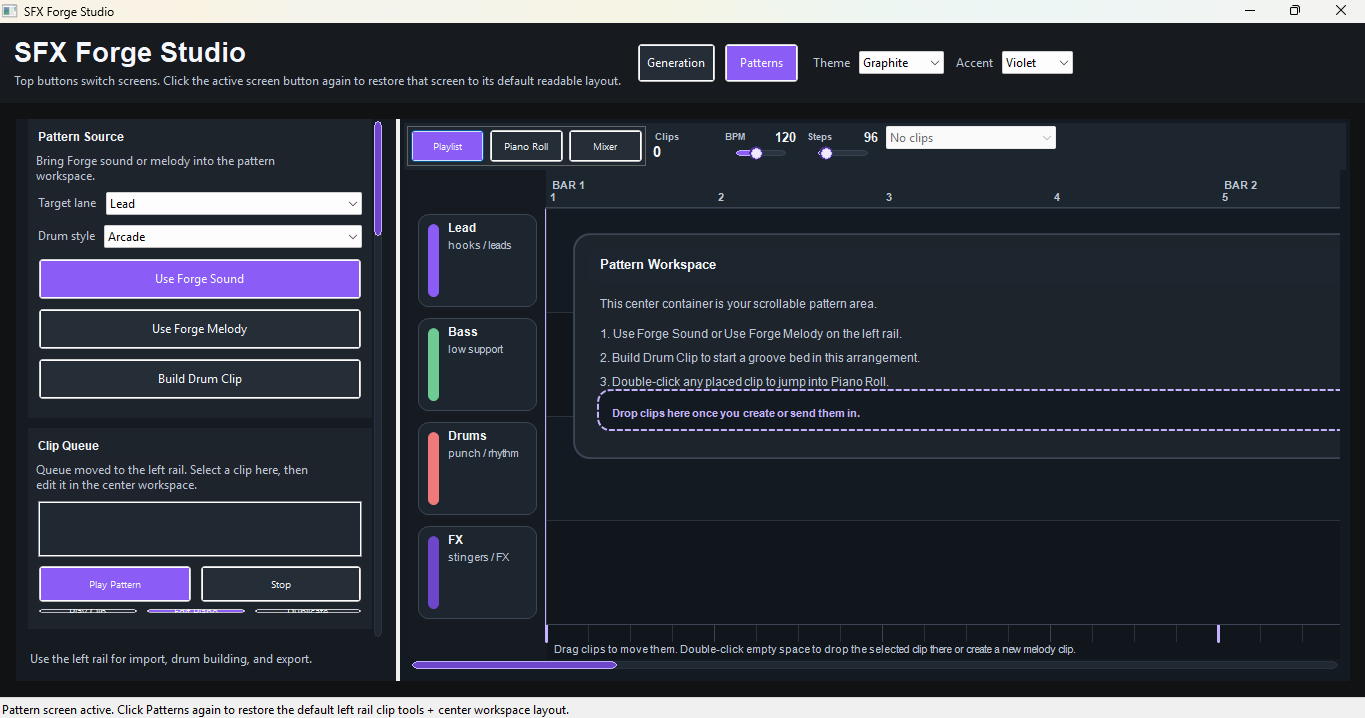Image resolution: width=1365 pixels, height=718 pixels.
Task: Click Use Forge Melody
Action: click(x=200, y=329)
